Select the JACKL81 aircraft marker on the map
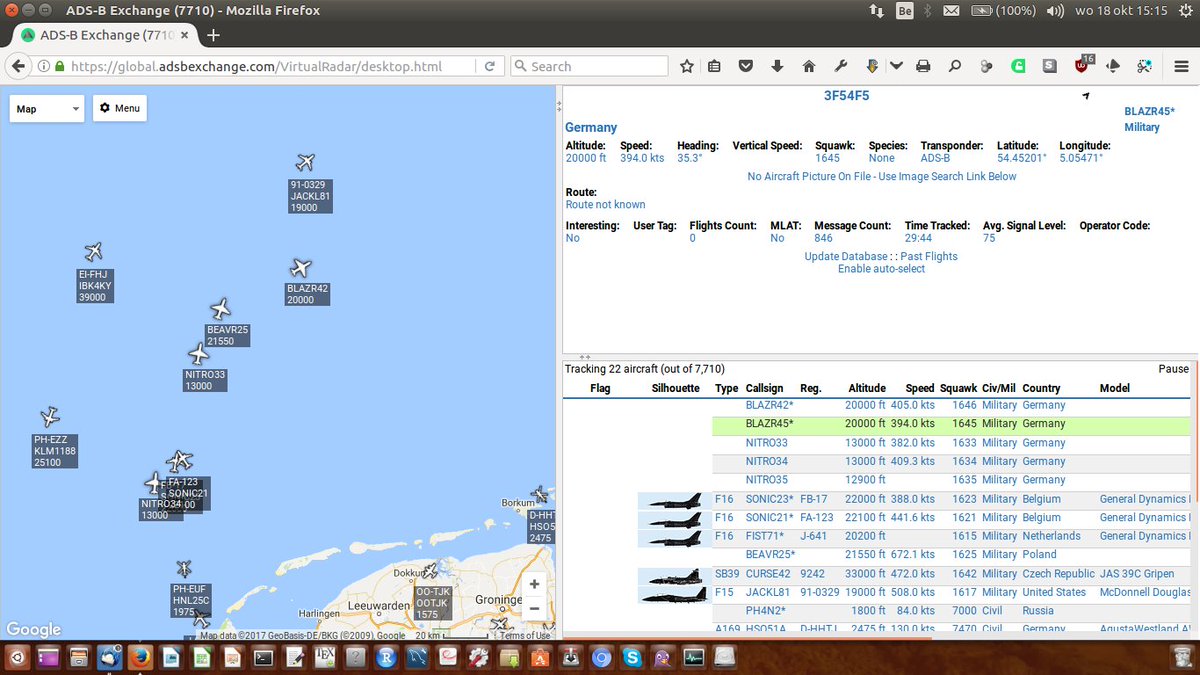The image size is (1200, 675). pyautogui.click(x=306, y=163)
